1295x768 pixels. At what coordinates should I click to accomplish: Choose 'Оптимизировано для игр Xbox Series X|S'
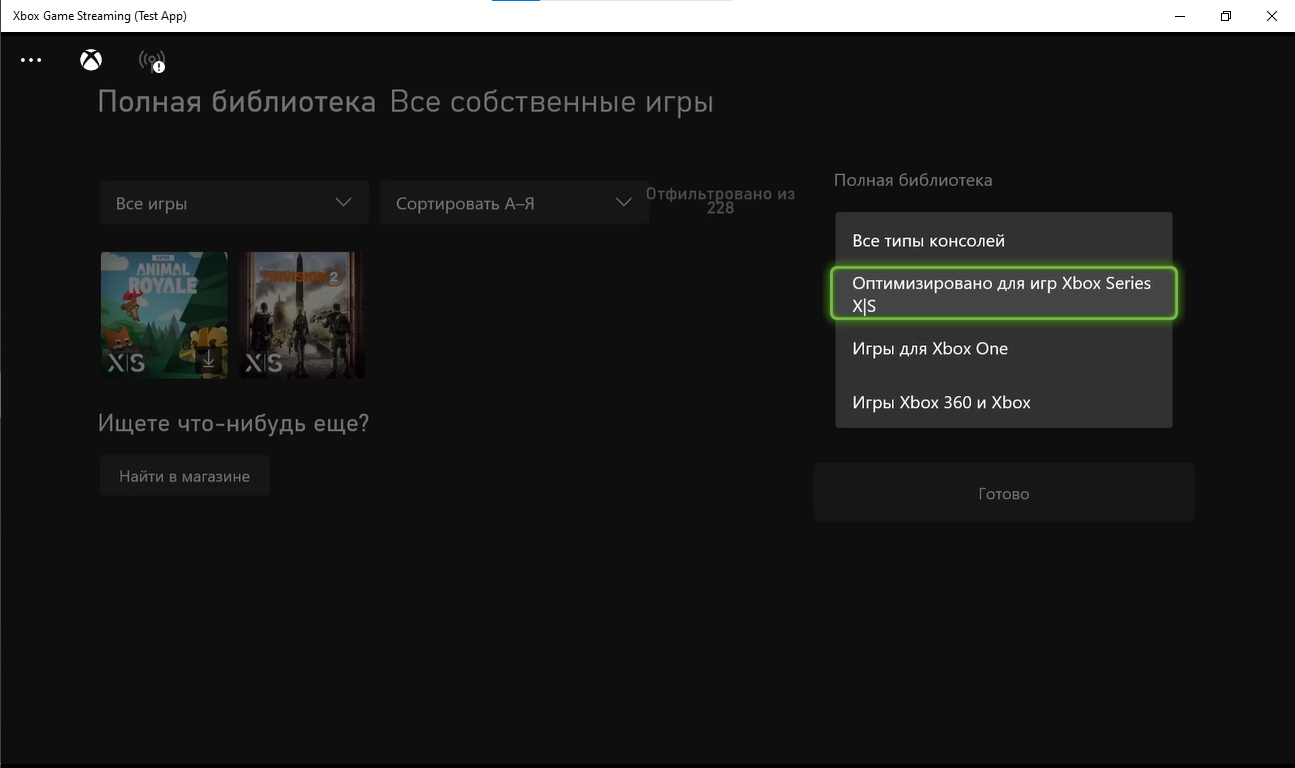(x=1003, y=294)
